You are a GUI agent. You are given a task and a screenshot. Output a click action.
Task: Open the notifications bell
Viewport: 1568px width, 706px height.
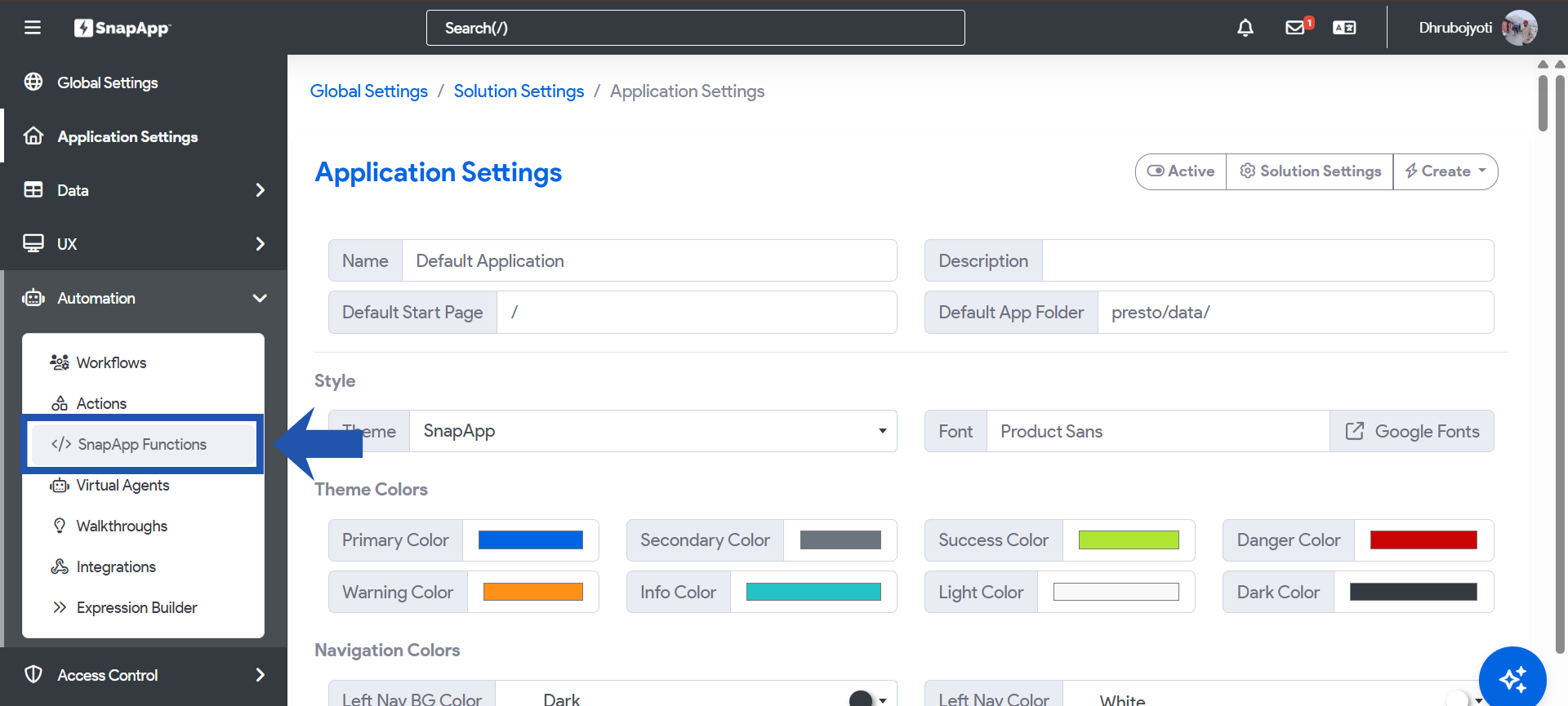tap(1245, 28)
